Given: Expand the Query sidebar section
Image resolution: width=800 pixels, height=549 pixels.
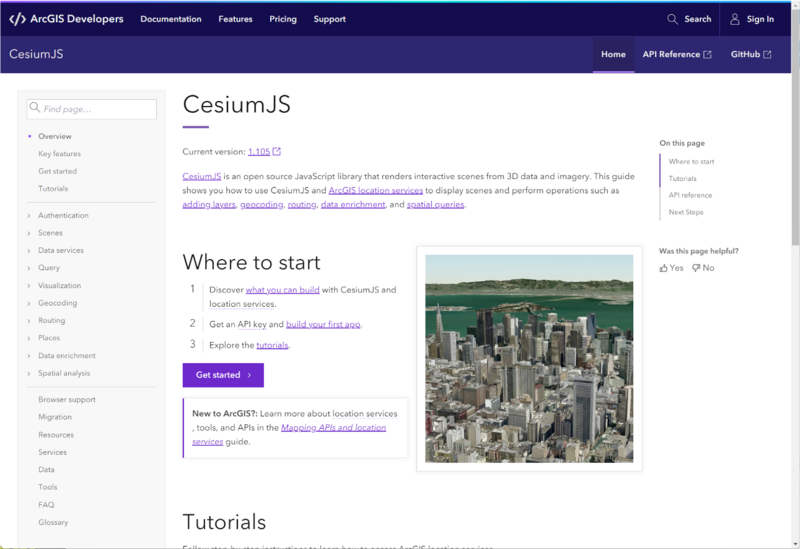Looking at the screenshot, I should pos(29,268).
